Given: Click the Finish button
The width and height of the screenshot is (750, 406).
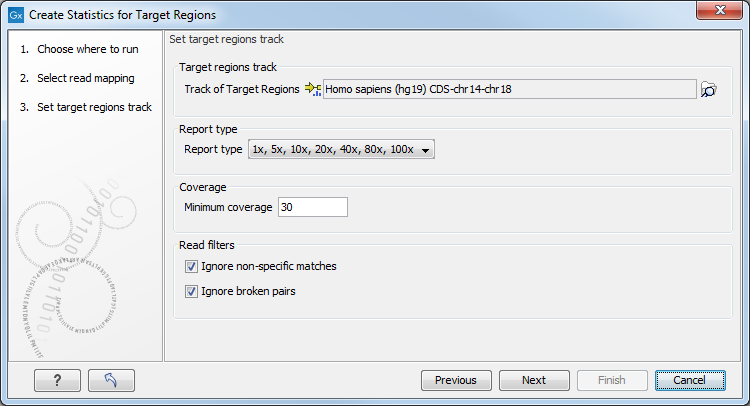Looking at the screenshot, I should (x=612, y=380).
